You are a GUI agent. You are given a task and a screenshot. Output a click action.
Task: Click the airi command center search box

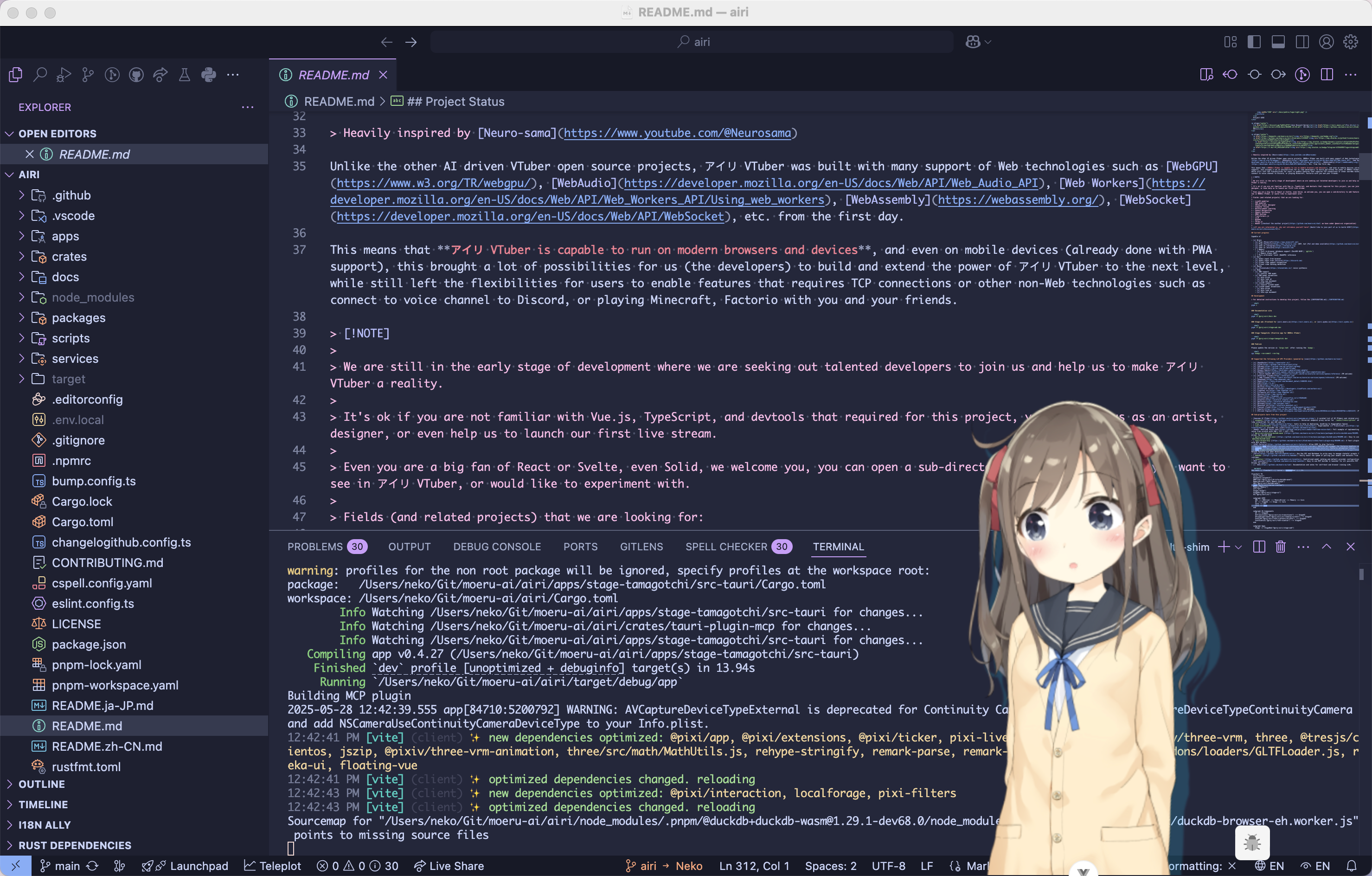[x=692, y=42]
